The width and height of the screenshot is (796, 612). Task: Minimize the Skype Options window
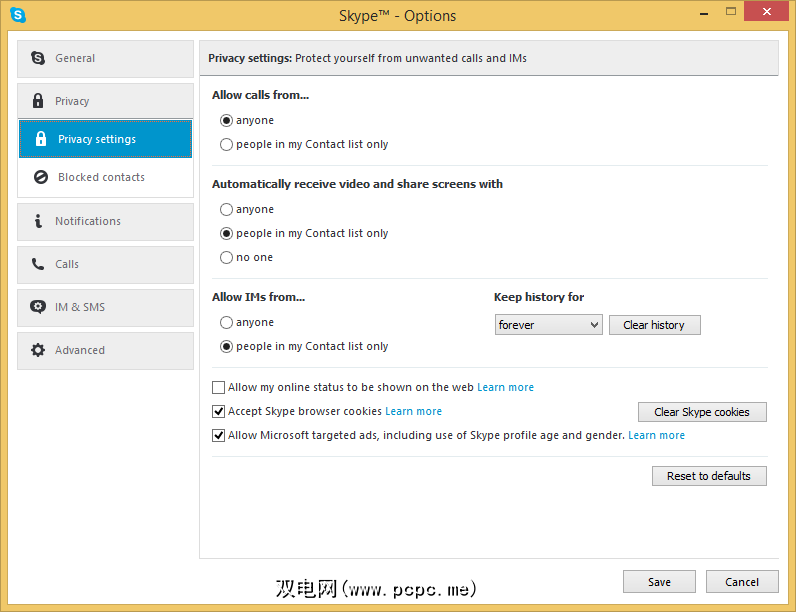click(704, 12)
